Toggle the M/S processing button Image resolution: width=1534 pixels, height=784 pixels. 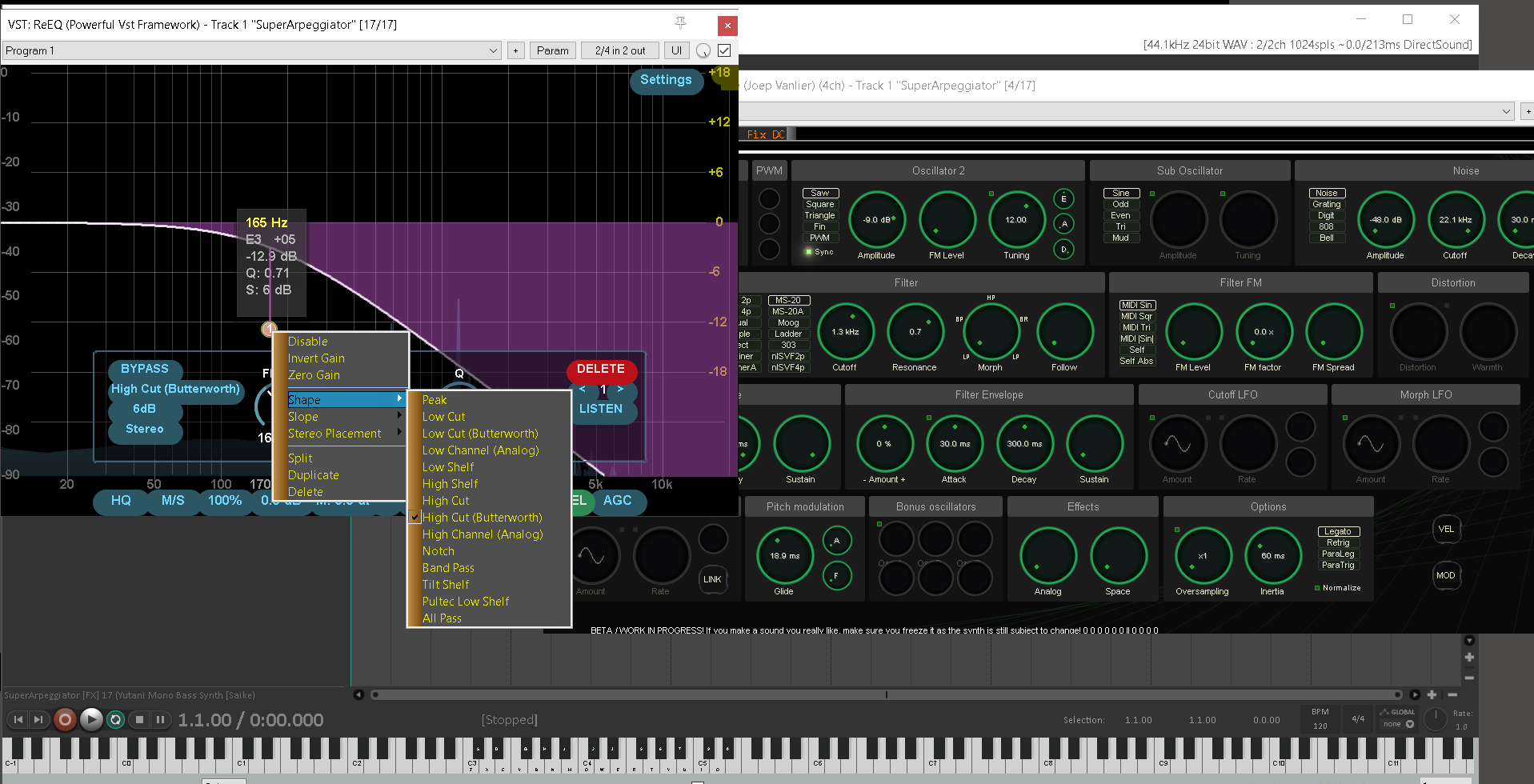click(173, 501)
